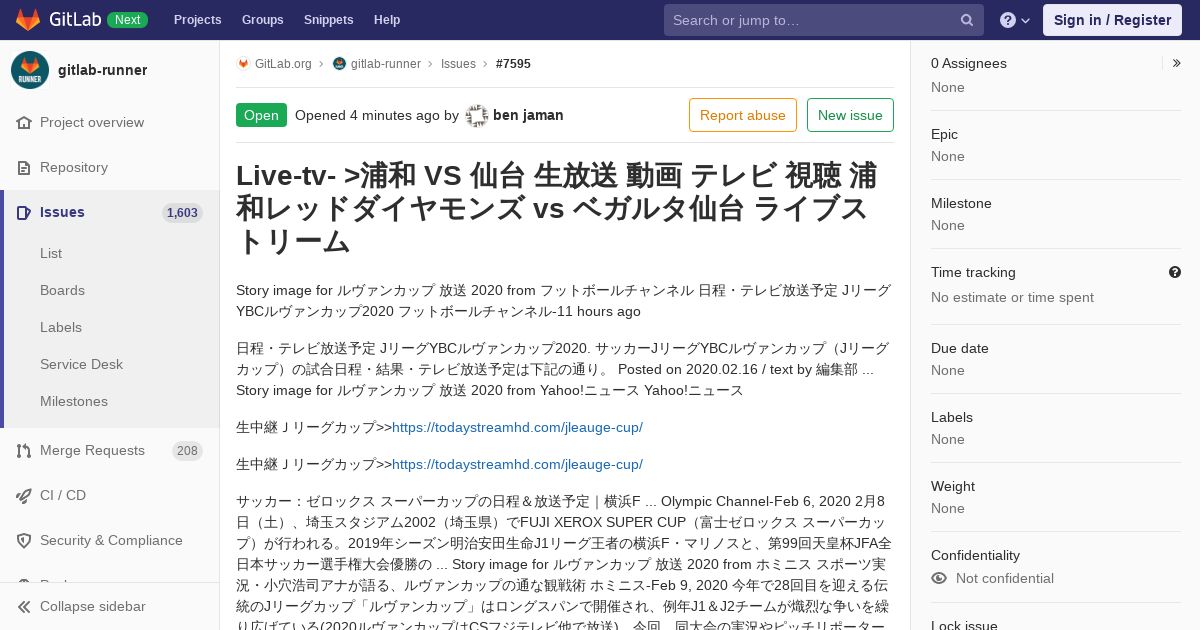Open Repository in sidebar

point(74,168)
